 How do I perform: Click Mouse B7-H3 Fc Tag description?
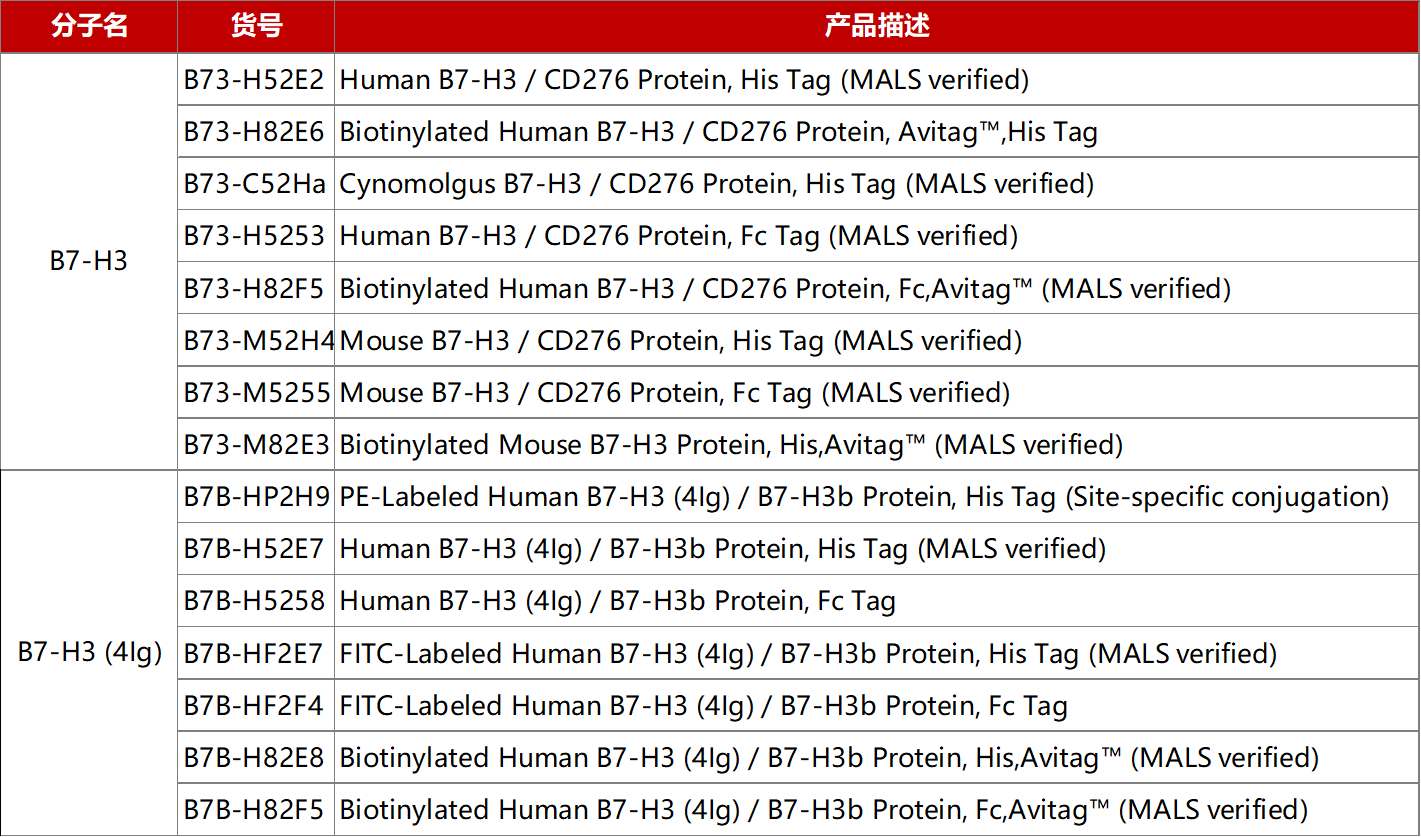675,393
